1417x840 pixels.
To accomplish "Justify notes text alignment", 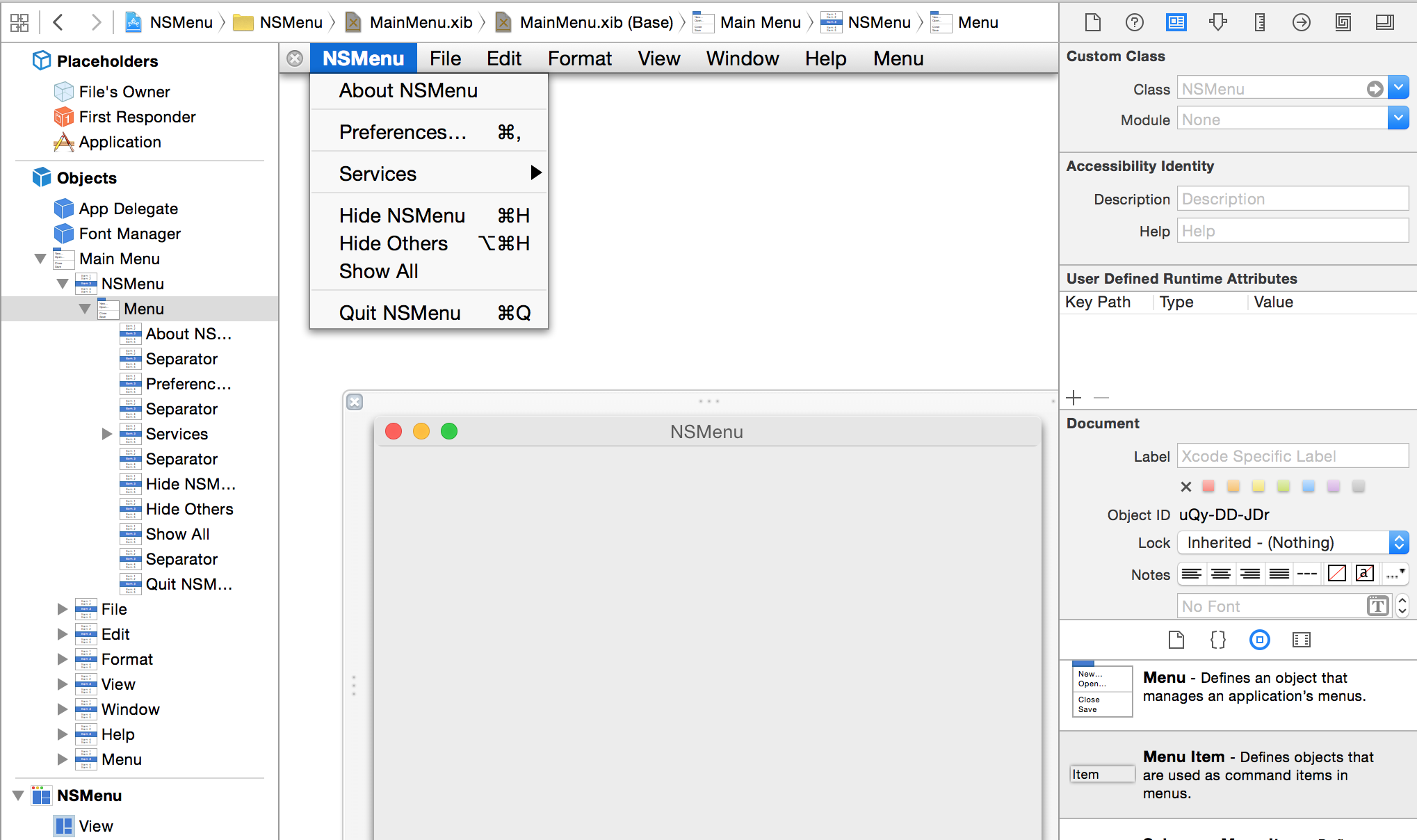I will (x=1279, y=574).
